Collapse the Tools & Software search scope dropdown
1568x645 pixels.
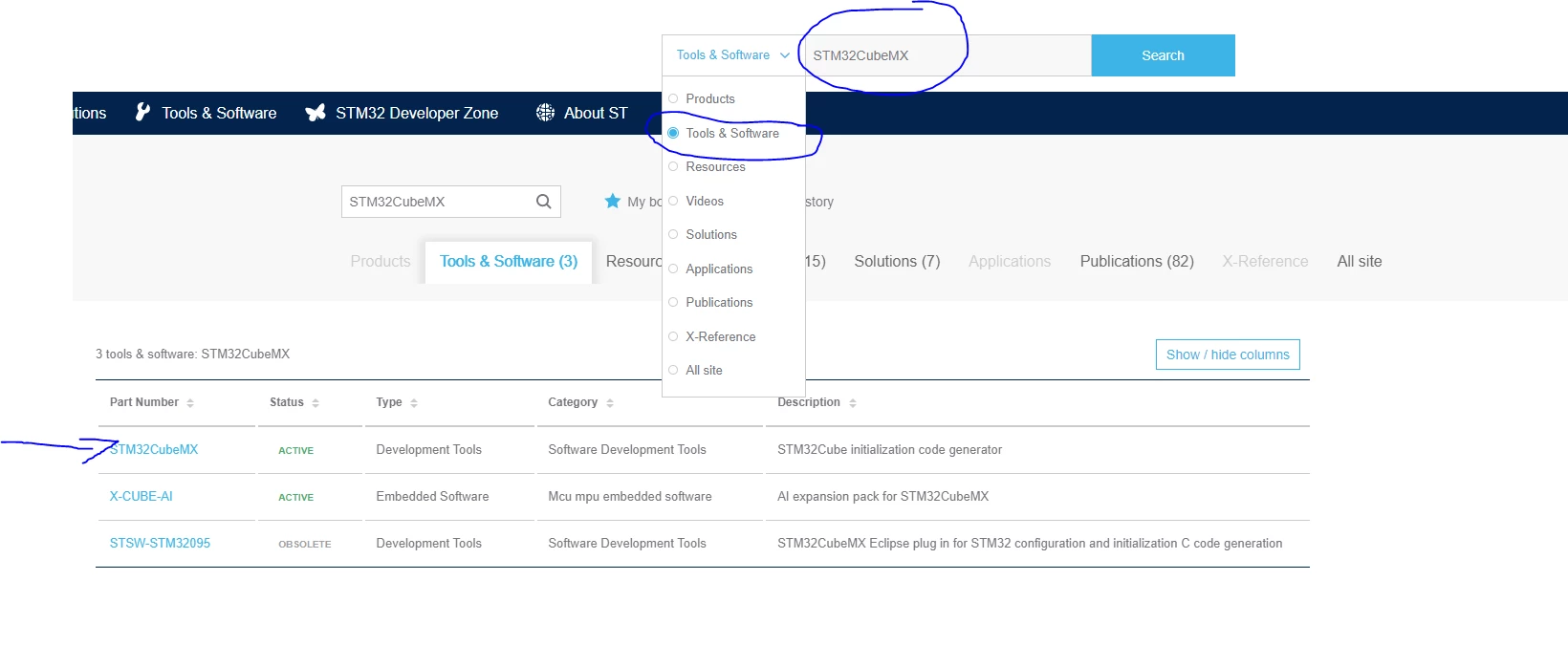(x=733, y=55)
